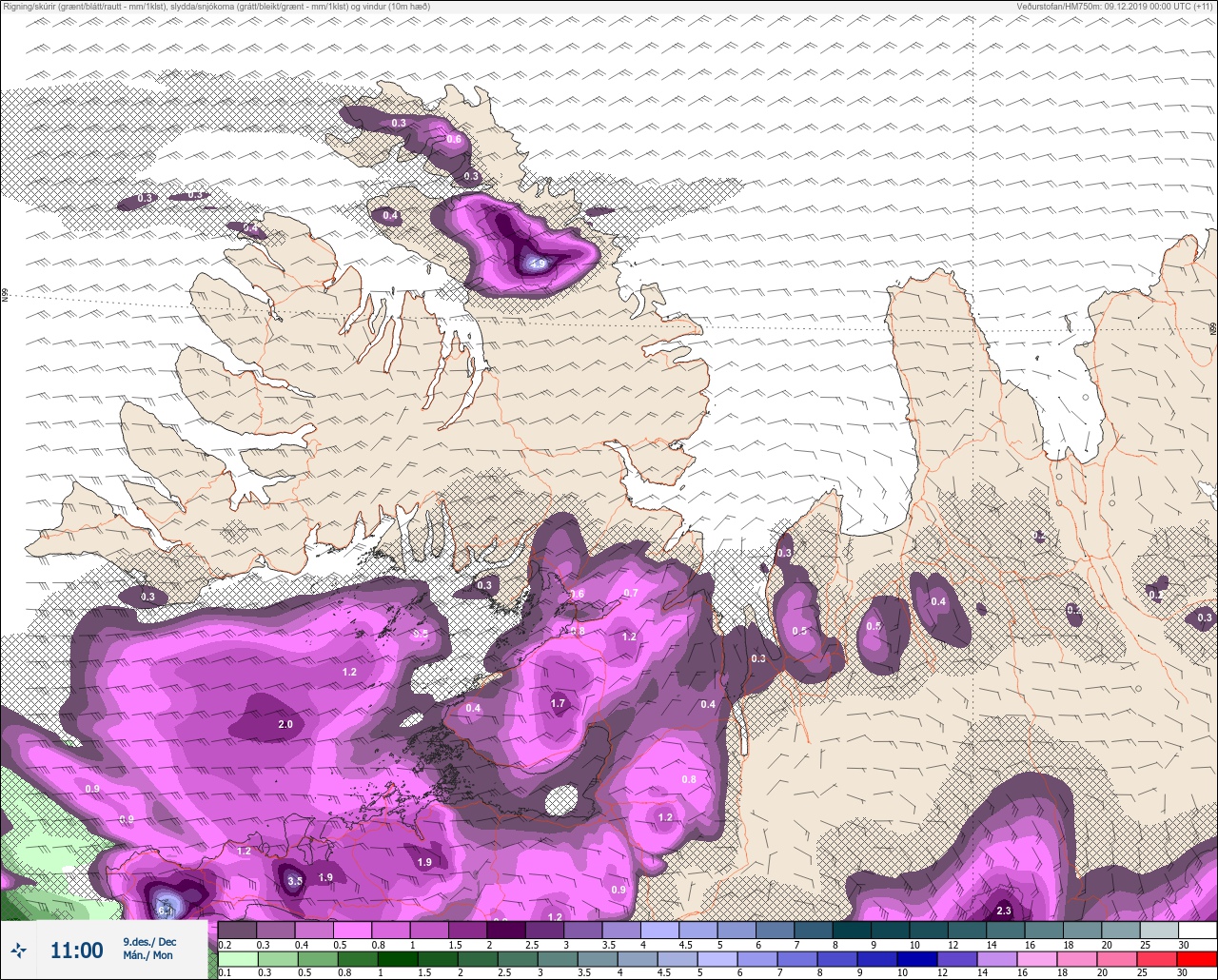This screenshot has width=1218, height=980.
Task: Pick the top-row legend swatch starting at 0.2
Action: click(237, 930)
